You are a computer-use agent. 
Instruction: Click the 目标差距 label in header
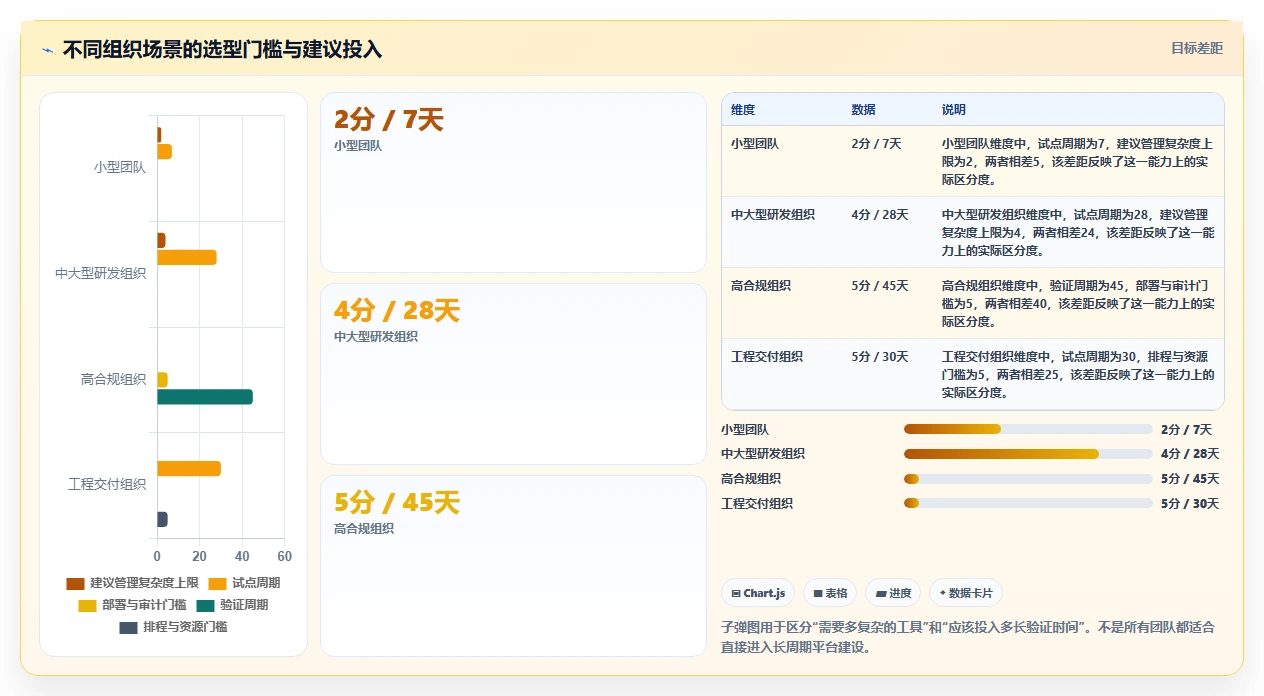(x=1197, y=48)
